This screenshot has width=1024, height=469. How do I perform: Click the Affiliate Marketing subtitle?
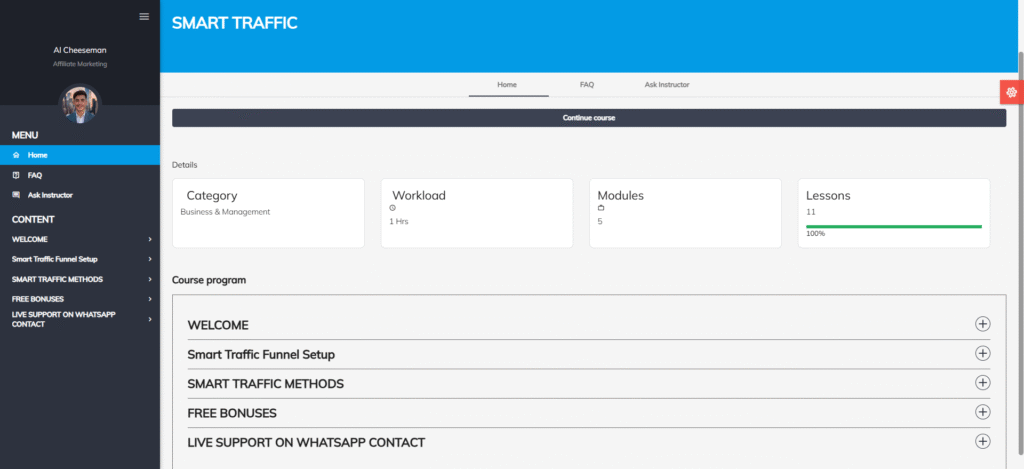tap(80, 64)
